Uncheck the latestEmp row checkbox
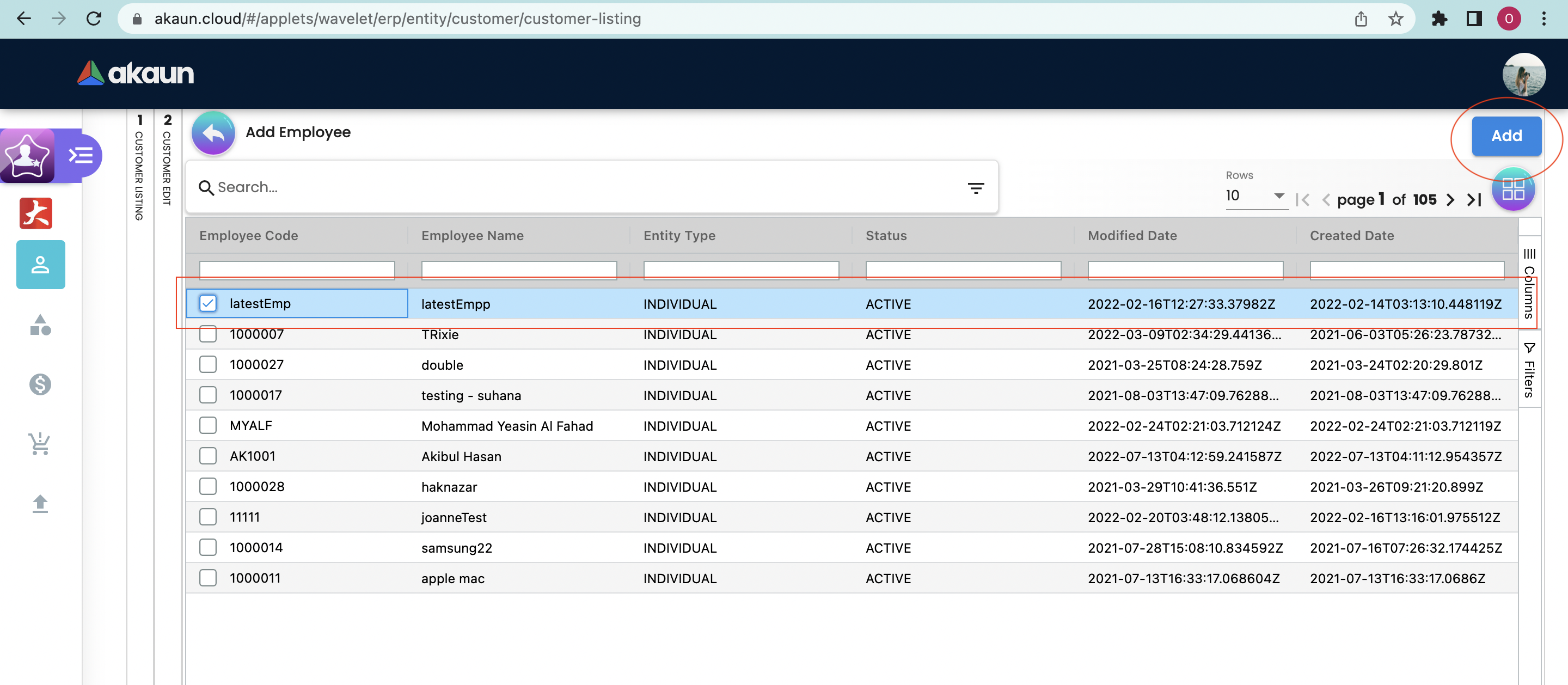 click(208, 303)
